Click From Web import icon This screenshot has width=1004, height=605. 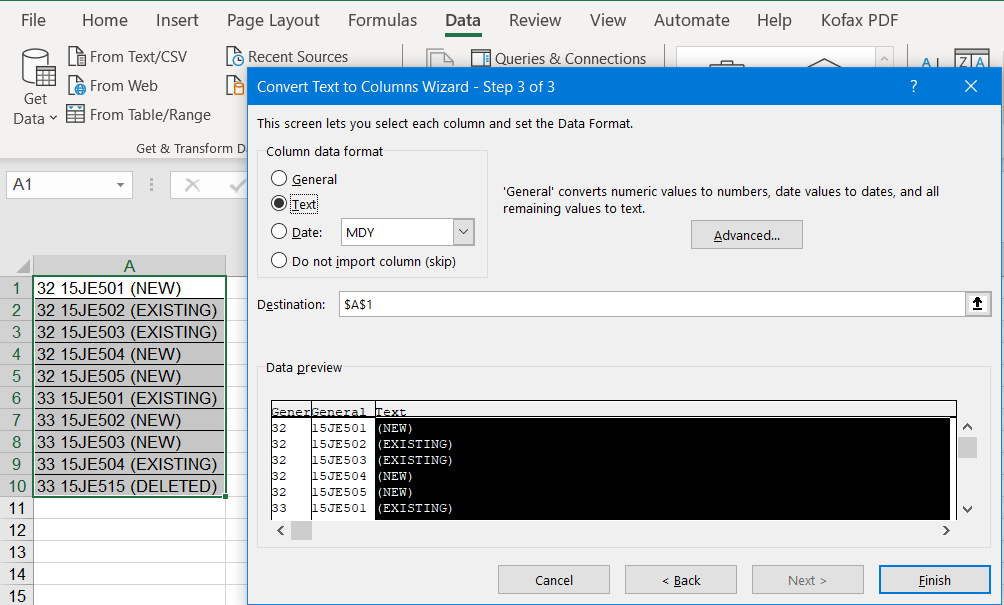[x=77, y=85]
